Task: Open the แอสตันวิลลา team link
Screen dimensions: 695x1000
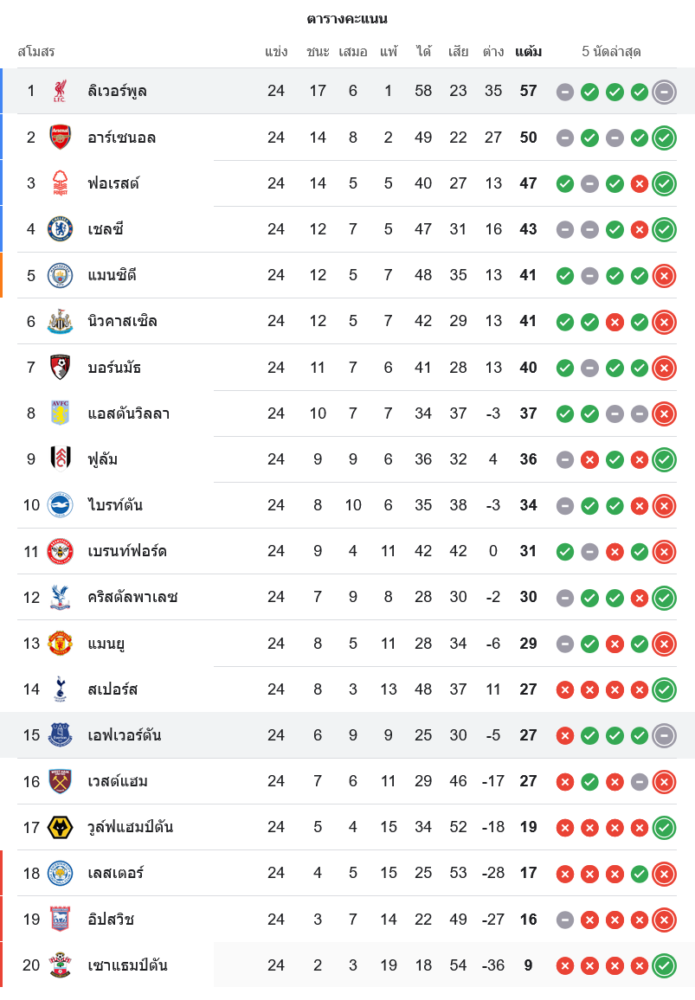Action: pyautogui.click(x=129, y=413)
